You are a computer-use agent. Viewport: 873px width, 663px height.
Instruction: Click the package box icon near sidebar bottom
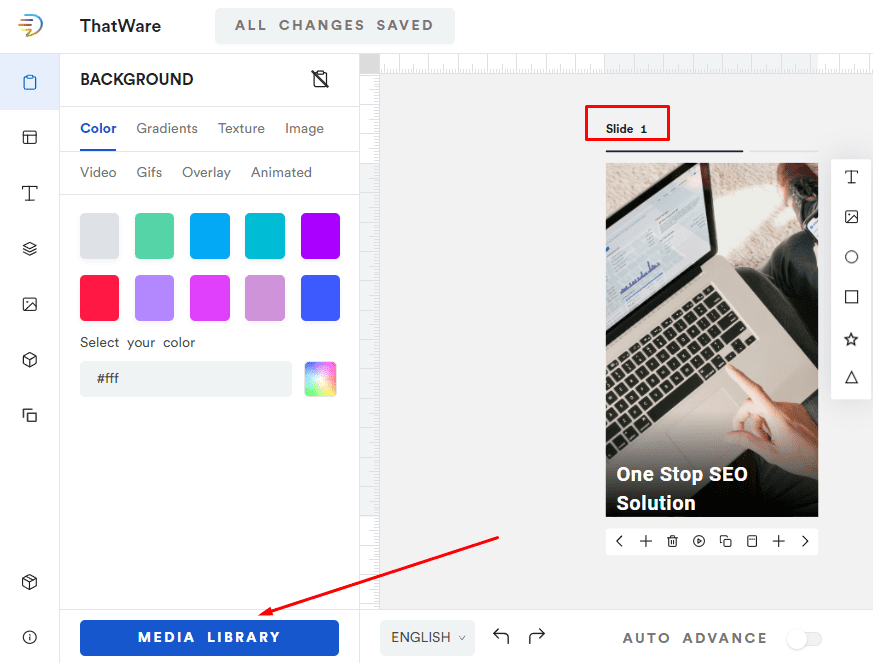[x=30, y=582]
